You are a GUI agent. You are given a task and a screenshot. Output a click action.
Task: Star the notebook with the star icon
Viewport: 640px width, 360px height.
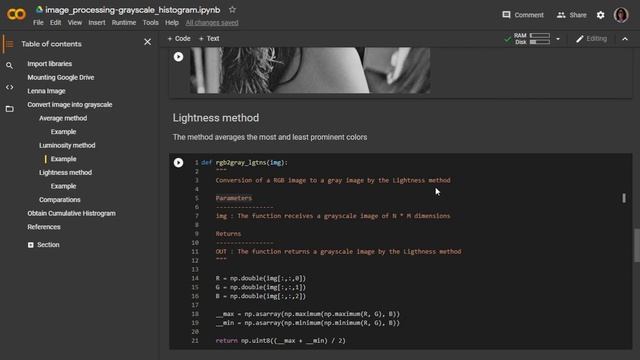[x=232, y=9]
